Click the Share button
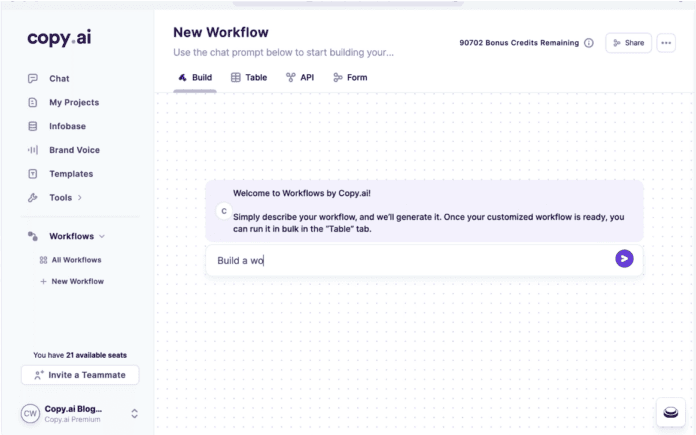 click(628, 43)
